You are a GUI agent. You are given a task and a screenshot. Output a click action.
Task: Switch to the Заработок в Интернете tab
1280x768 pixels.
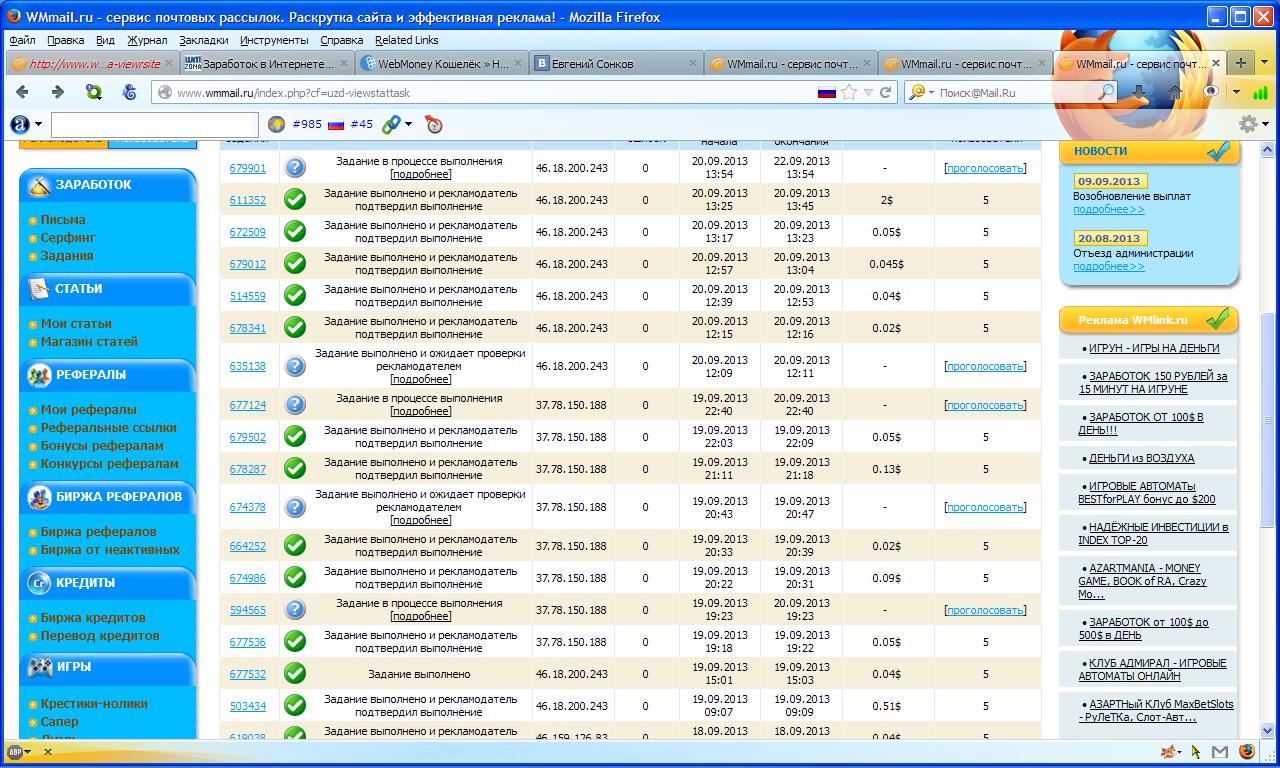(x=268, y=63)
